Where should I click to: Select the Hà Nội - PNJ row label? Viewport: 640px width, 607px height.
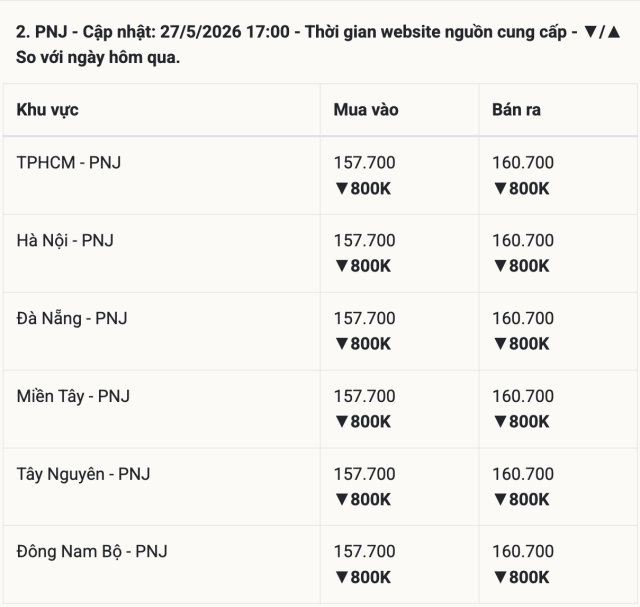pyautogui.click(x=65, y=240)
